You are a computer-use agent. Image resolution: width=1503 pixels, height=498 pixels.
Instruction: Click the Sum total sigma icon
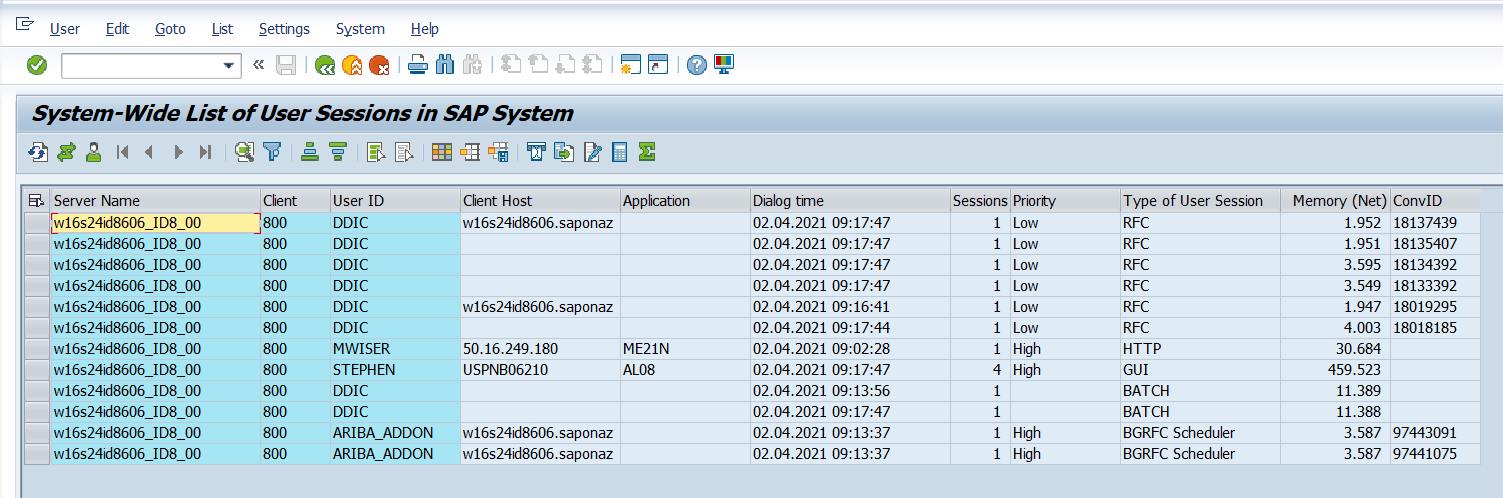point(646,152)
